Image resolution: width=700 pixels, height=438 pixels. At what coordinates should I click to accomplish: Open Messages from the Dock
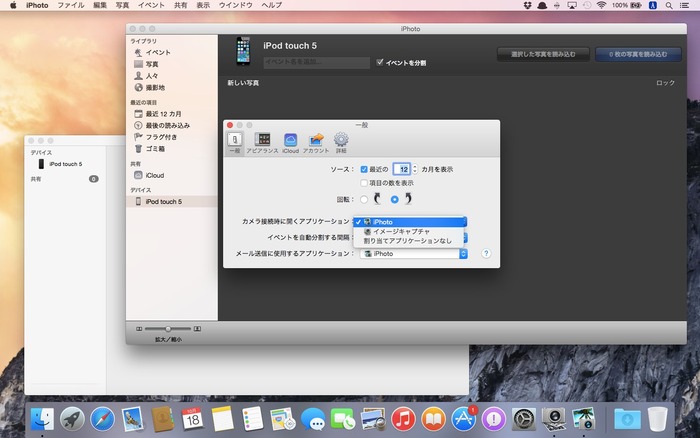[312, 419]
